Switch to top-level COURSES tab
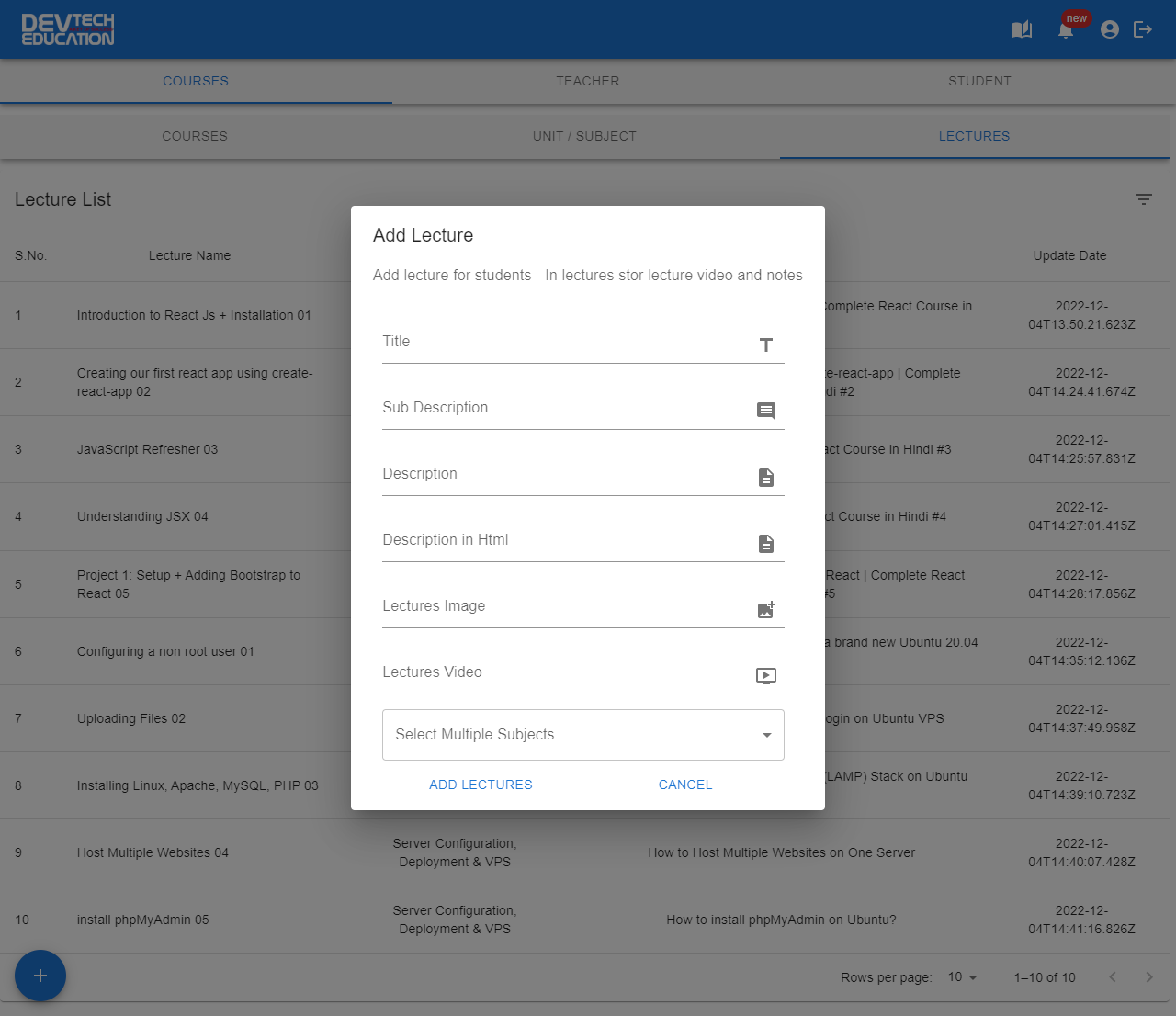 tap(196, 81)
